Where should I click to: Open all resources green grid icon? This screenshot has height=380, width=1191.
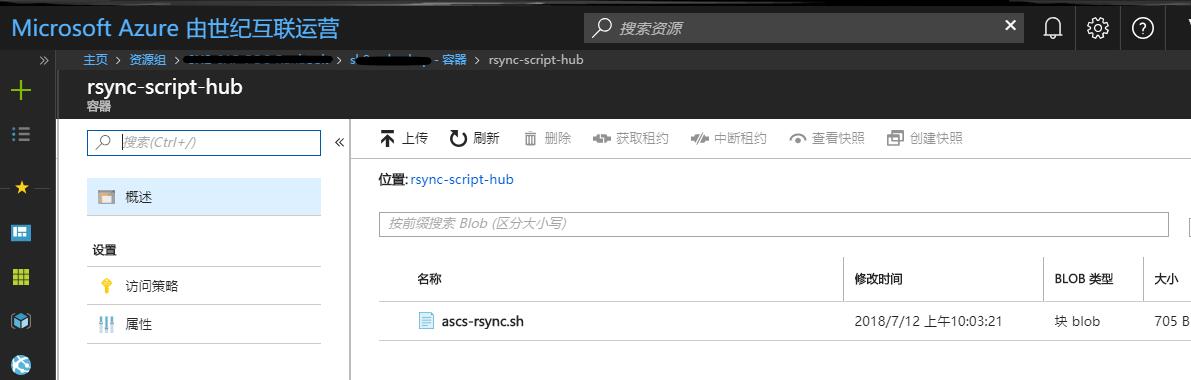[x=21, y=277]
